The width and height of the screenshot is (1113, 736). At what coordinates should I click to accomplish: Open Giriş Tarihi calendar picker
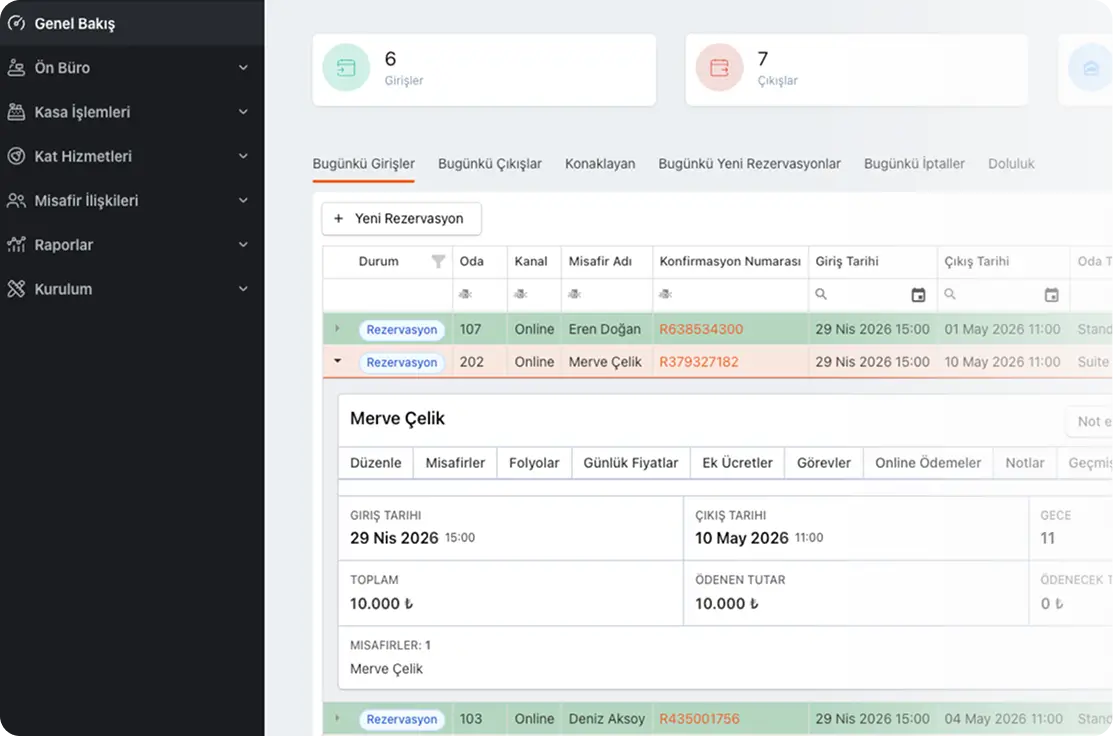[918, 295]
